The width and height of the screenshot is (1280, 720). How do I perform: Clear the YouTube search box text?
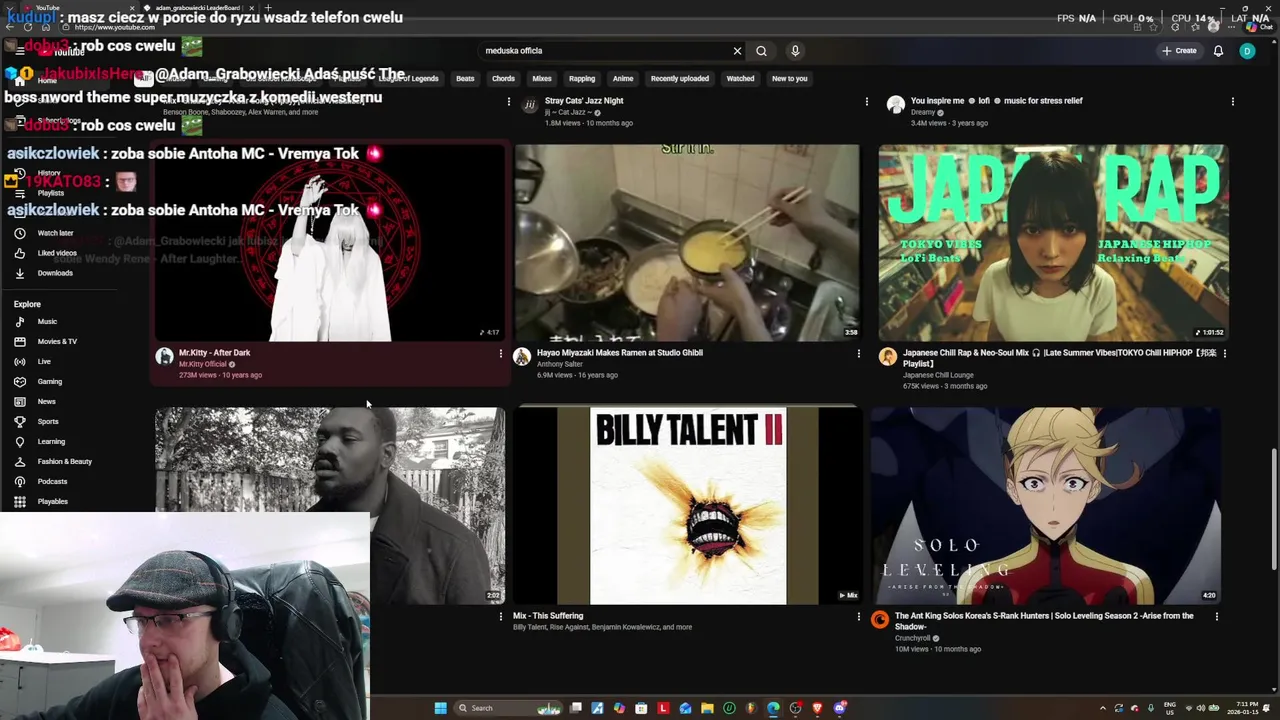point(737,51)
